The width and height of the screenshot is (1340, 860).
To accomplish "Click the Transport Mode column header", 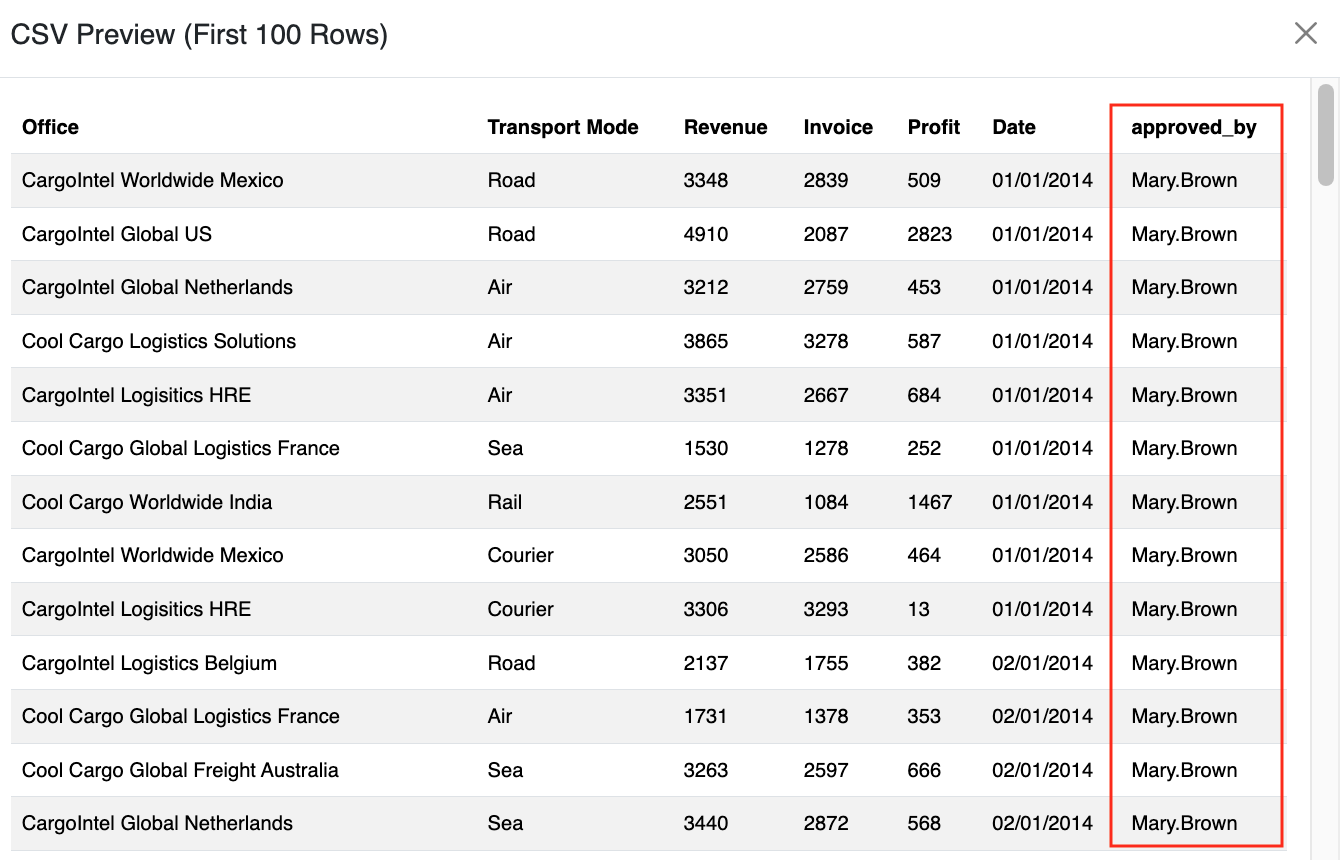I will pyautogui.click(x=562, y=127).
